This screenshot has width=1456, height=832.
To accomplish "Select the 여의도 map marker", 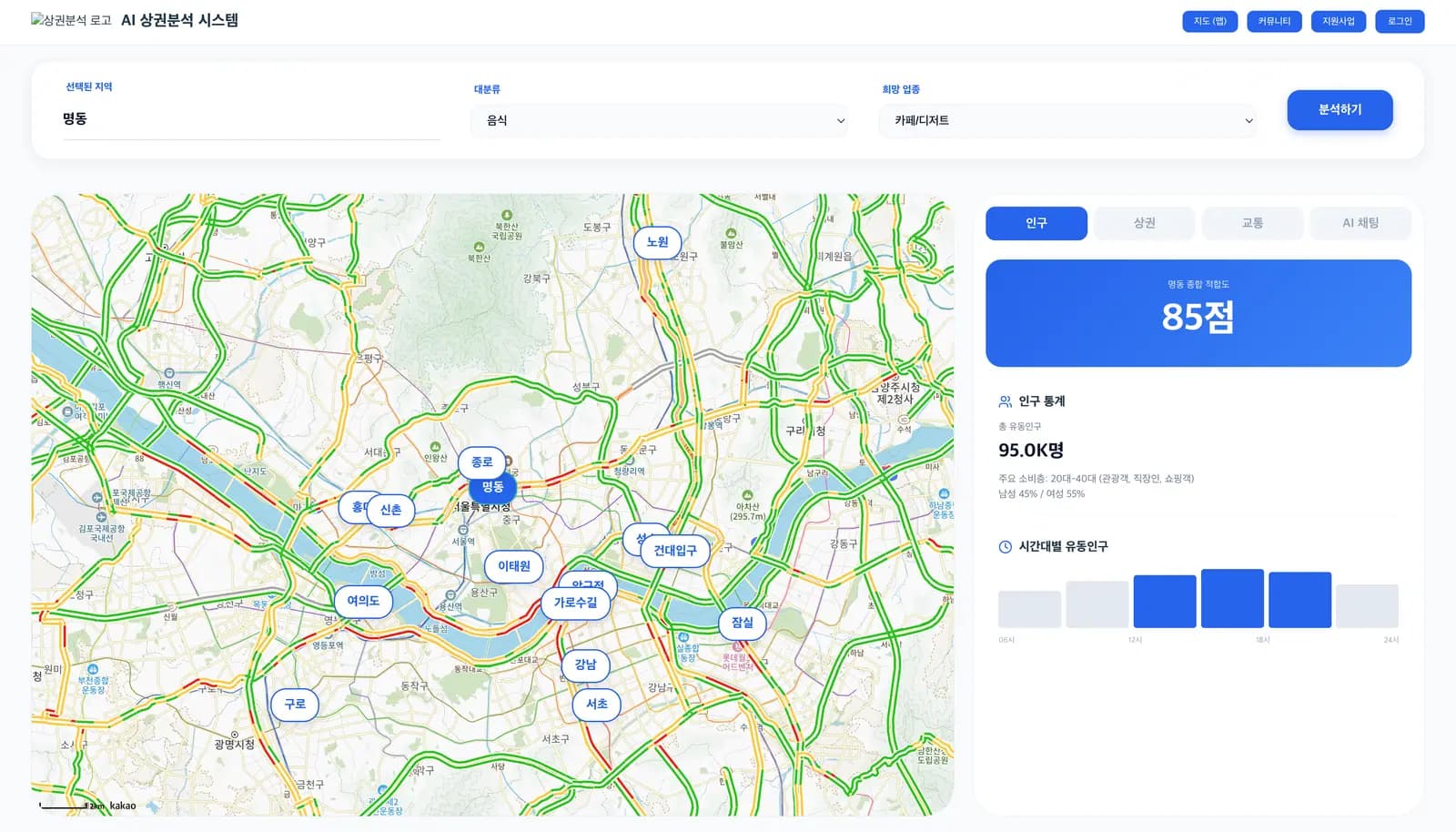I will coord(363,601).
